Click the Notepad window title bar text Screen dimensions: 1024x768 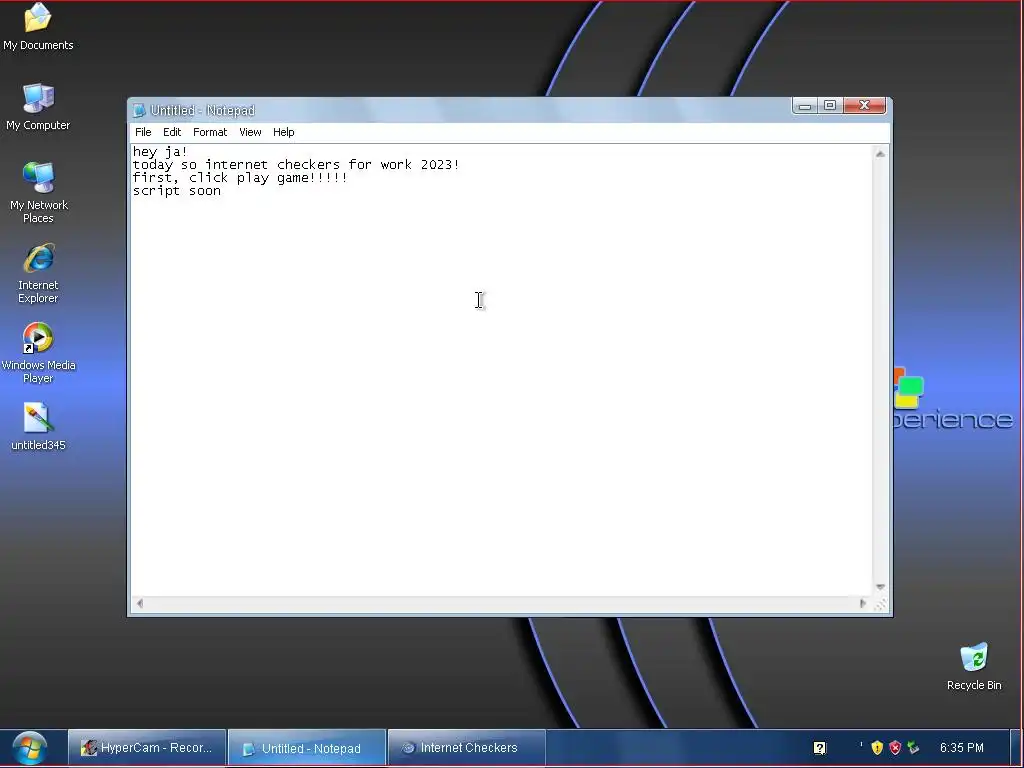(x=202, y=110)
